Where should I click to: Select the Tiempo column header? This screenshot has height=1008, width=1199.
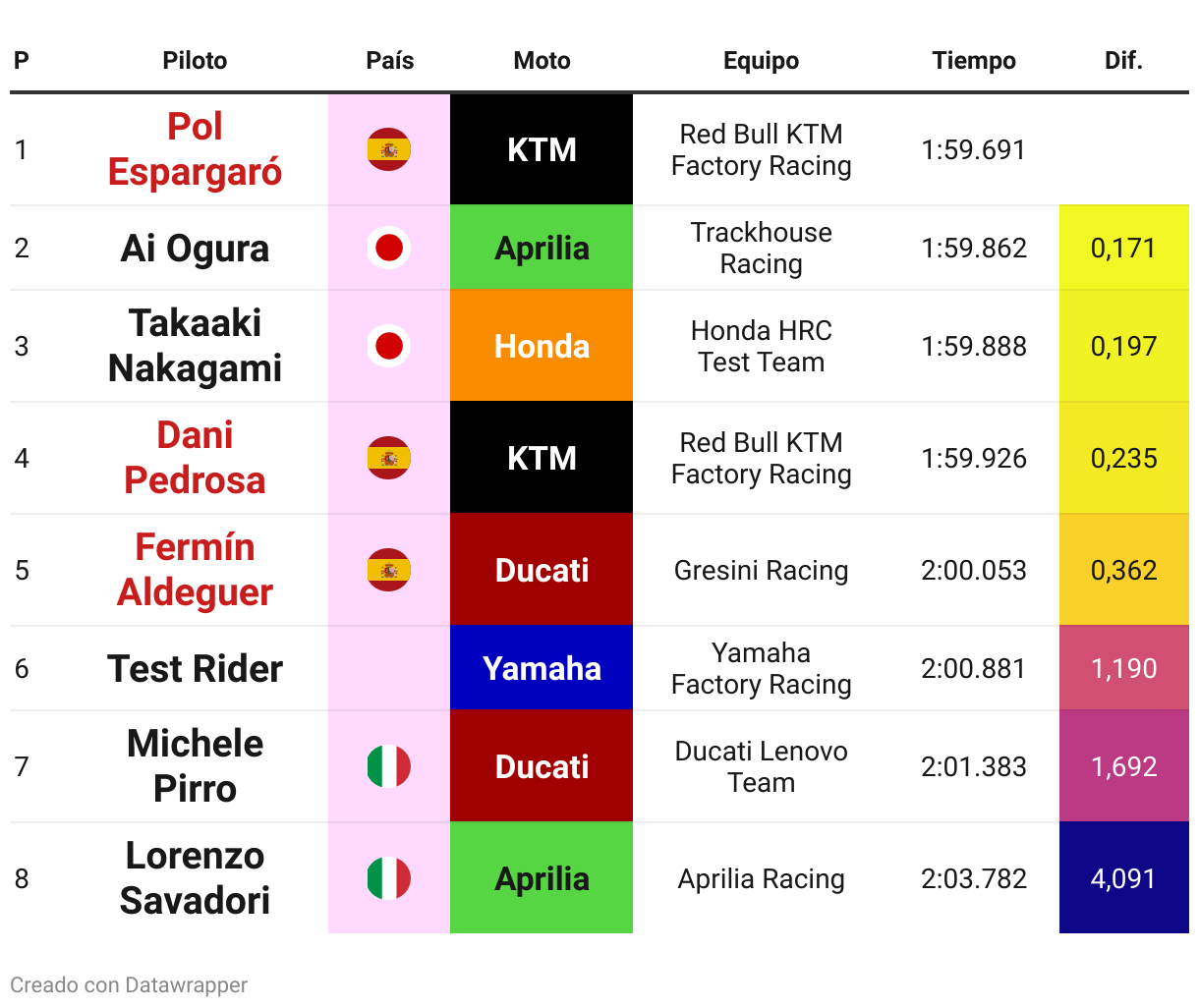pos(974,61)
